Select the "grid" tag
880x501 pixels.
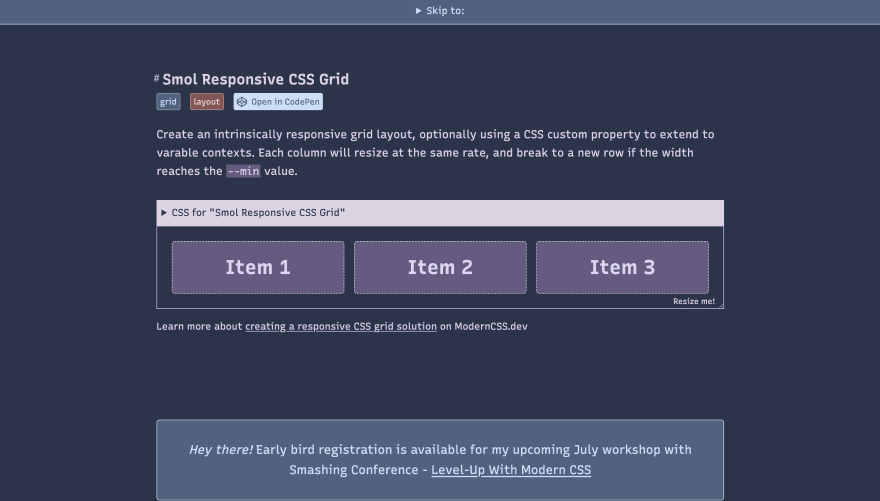(168, 102)
